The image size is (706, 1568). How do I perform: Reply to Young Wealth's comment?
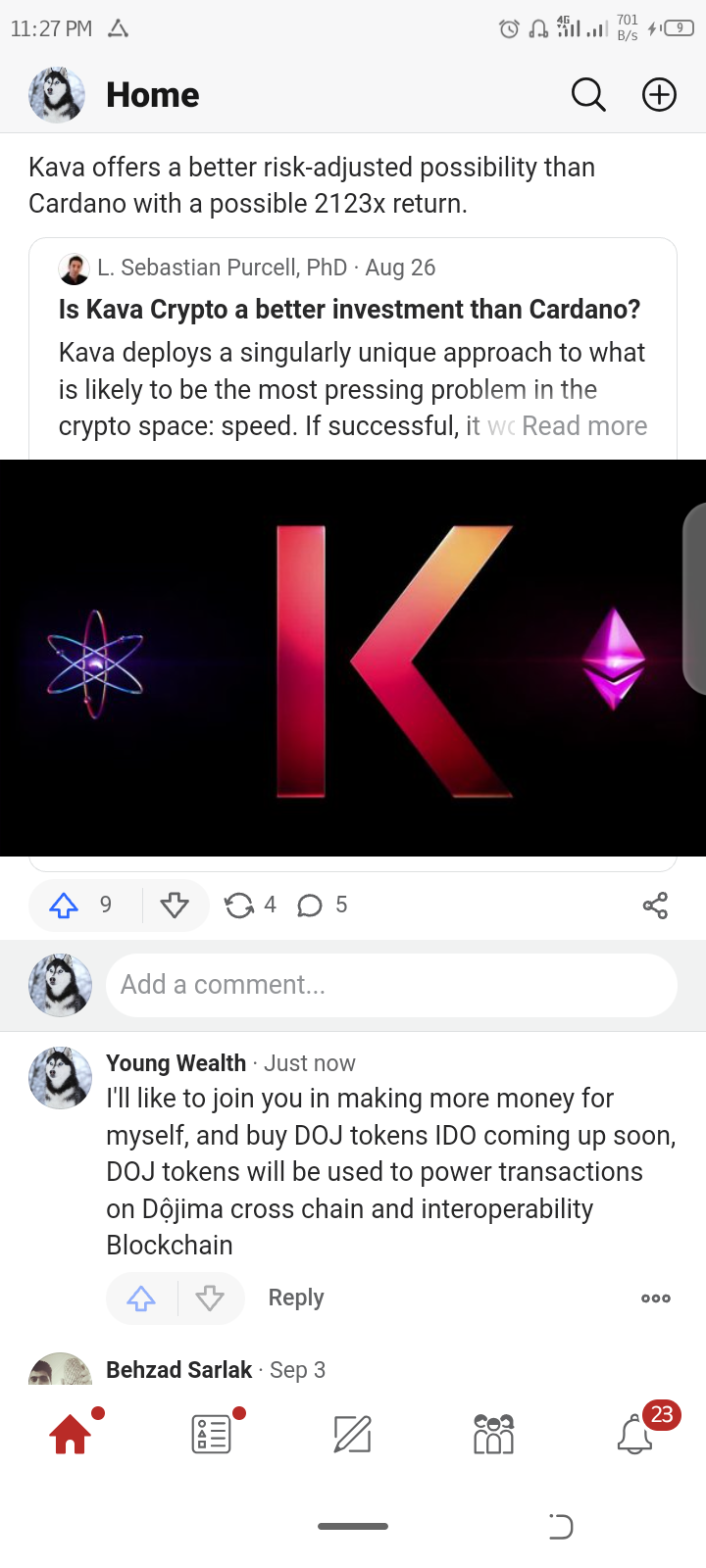click(x=296, y=1298)
